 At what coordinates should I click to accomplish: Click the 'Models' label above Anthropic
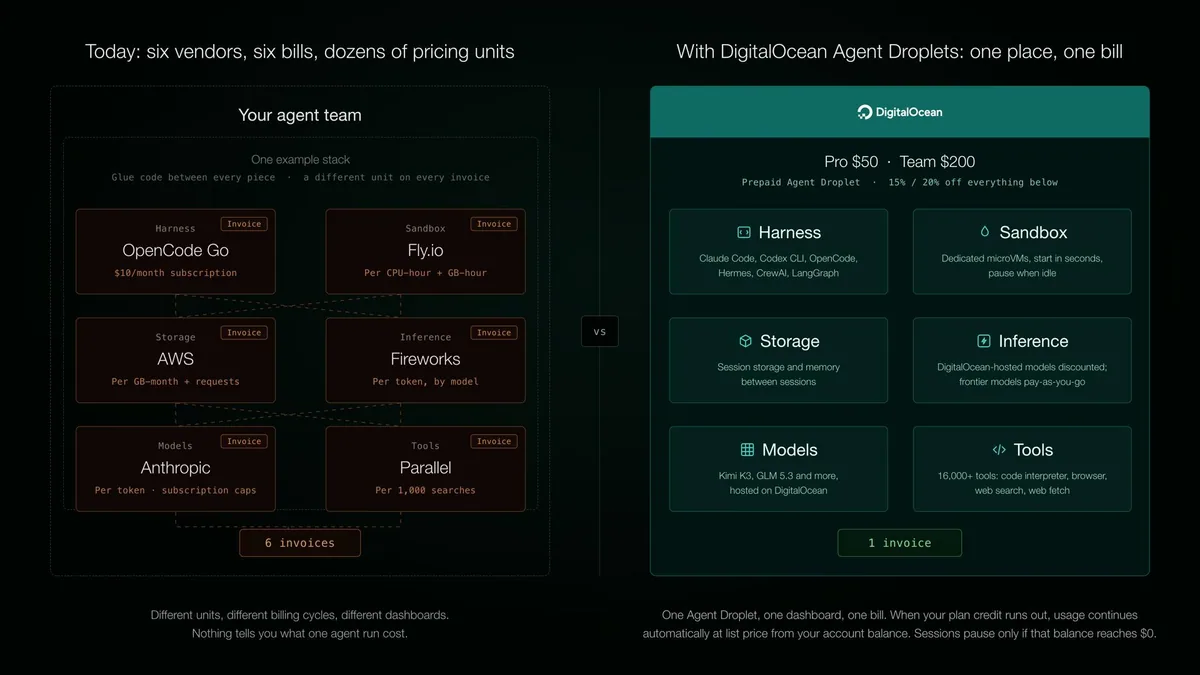[175, 446]
